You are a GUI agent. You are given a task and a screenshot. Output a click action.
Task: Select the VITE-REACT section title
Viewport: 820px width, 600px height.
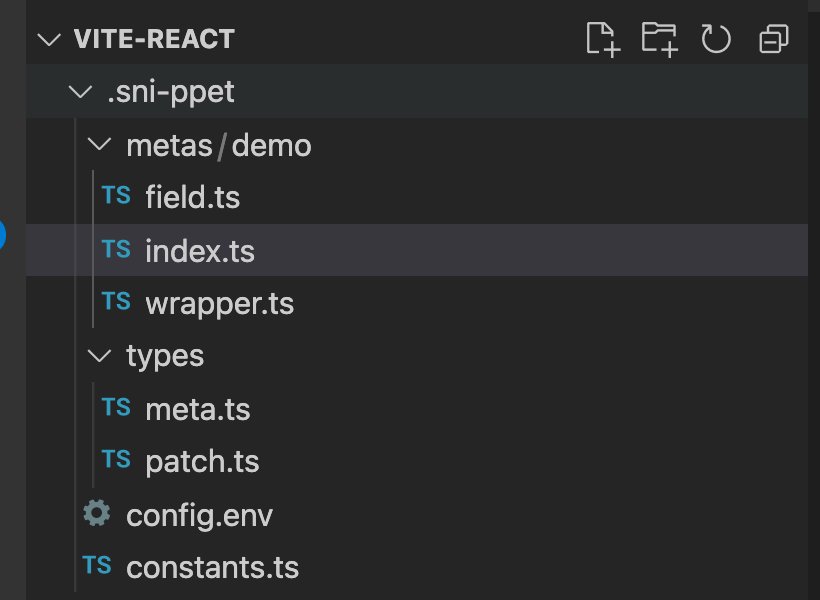(x=154, y=39)
